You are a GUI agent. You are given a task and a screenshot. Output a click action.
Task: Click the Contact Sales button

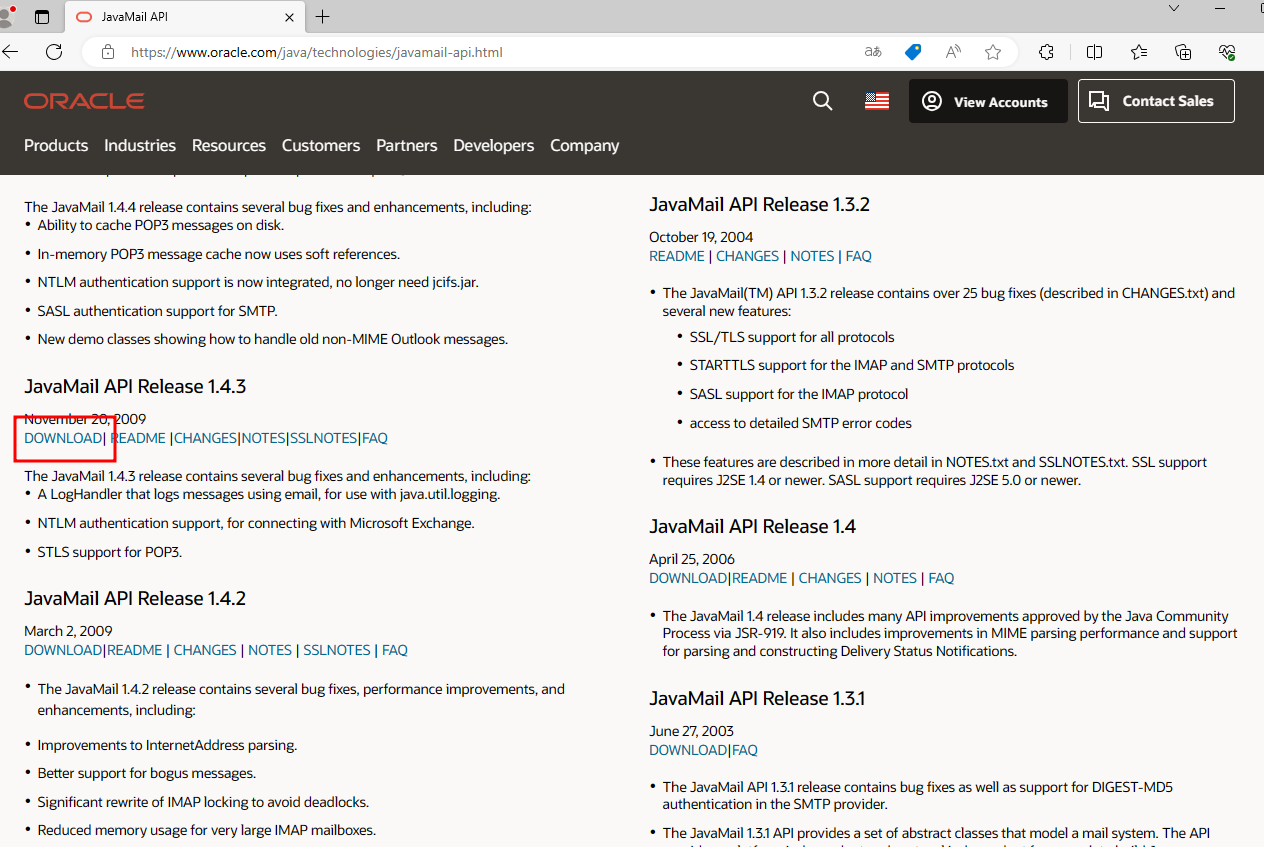click(1156, 101)
